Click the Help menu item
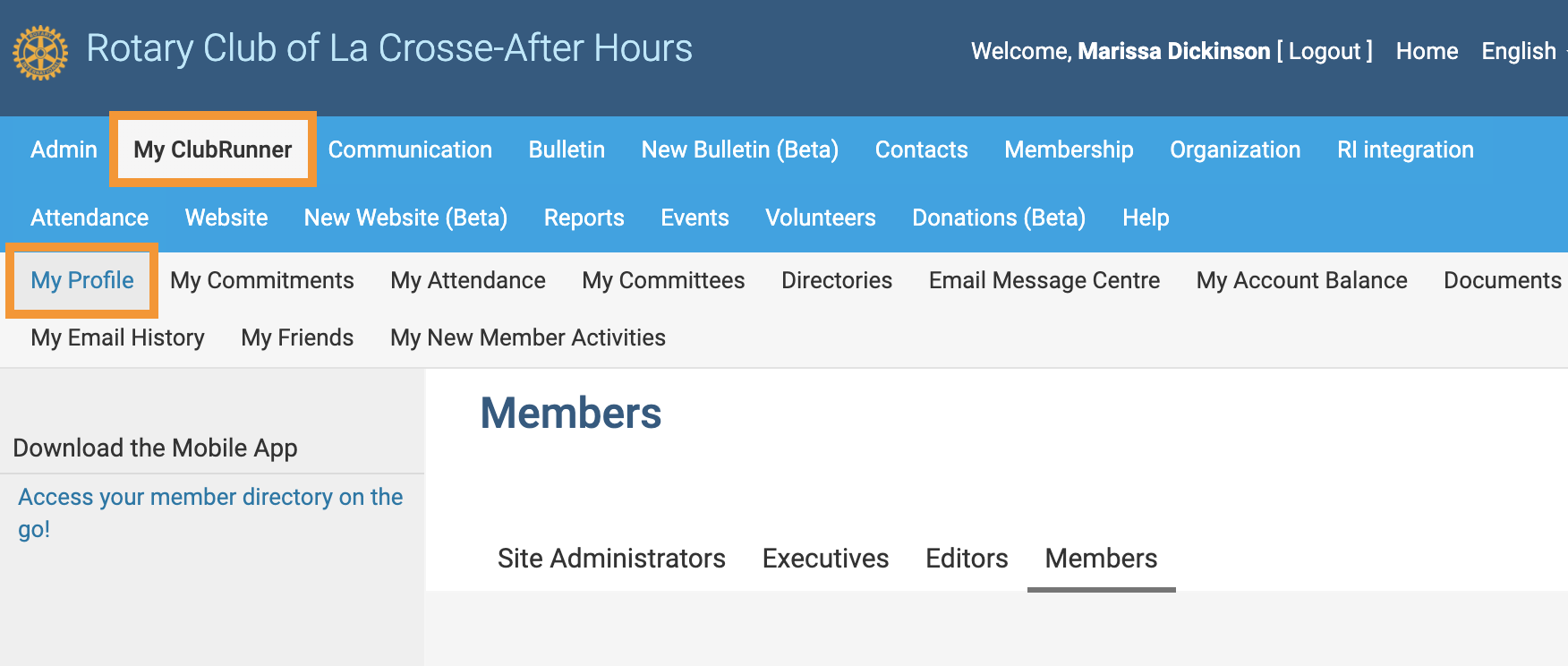The width and height of the screenshot is (1568, 666). (x=1146, y=218)
